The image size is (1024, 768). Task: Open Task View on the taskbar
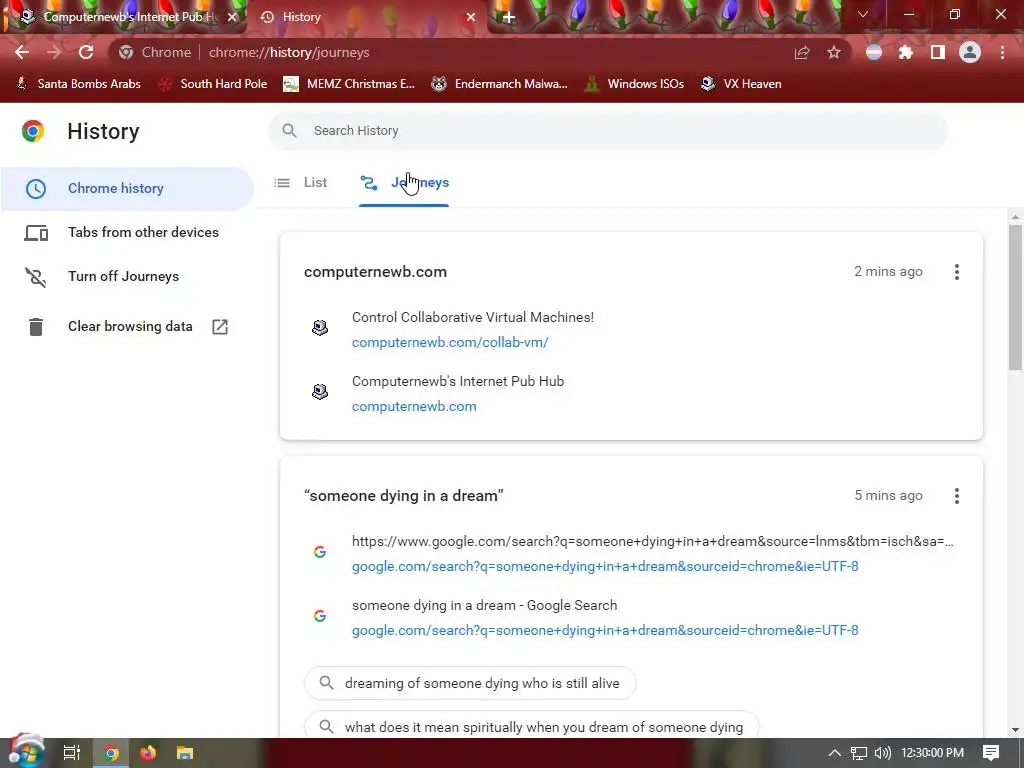click(x=72, y=753)
